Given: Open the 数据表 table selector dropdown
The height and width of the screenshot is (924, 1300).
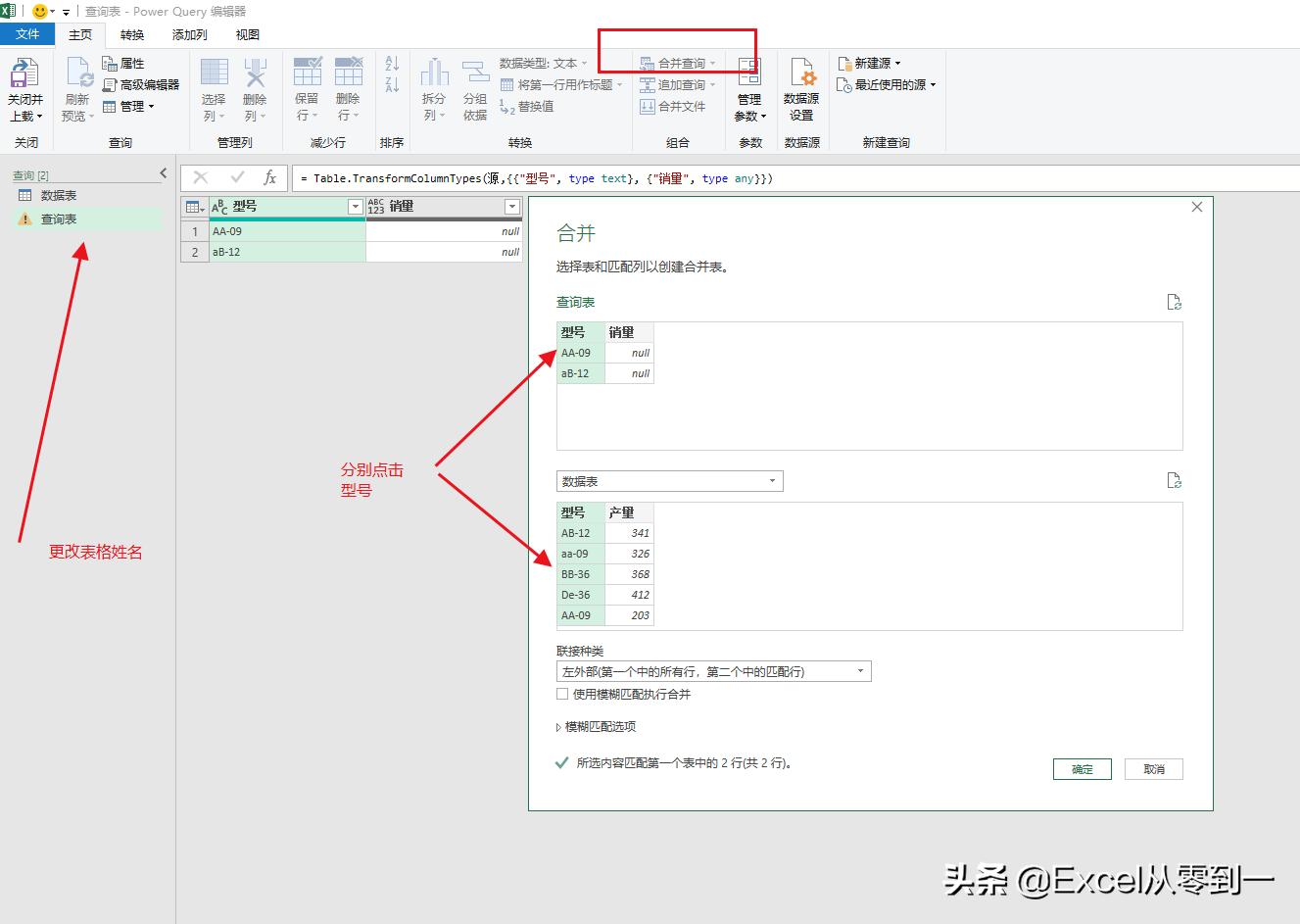Looking at the screenshot, I should coord(773,481).
